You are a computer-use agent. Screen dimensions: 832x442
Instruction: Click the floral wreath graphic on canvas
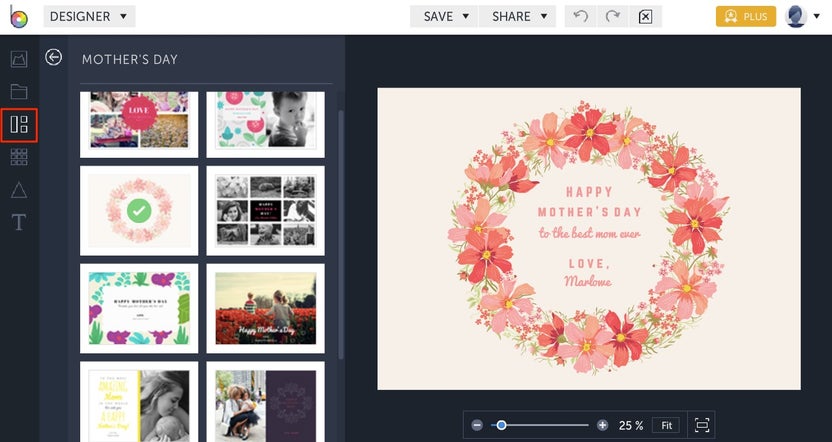(587, 237)
